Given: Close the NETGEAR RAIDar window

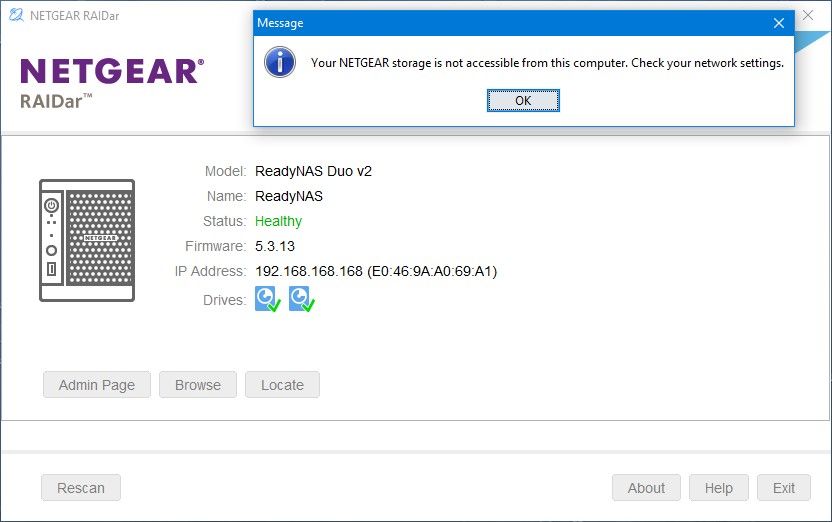Looking at the screenshot, I should (x=808, y=15).
